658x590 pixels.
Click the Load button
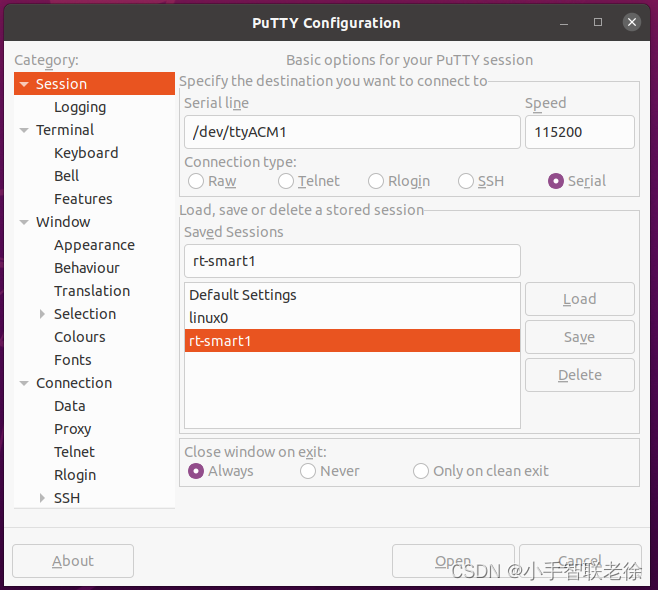tap(579, 299)
